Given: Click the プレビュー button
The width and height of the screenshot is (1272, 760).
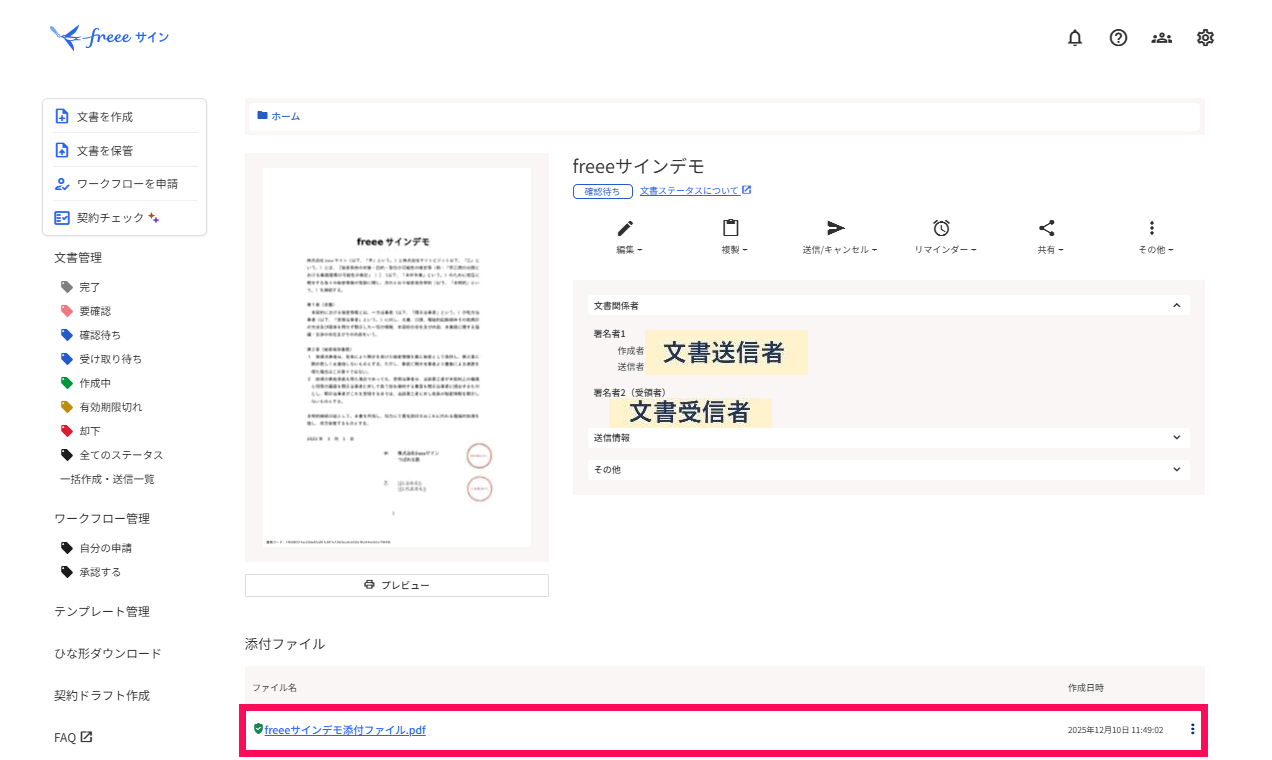Looking at the screenshot, I should pos(396,585).
